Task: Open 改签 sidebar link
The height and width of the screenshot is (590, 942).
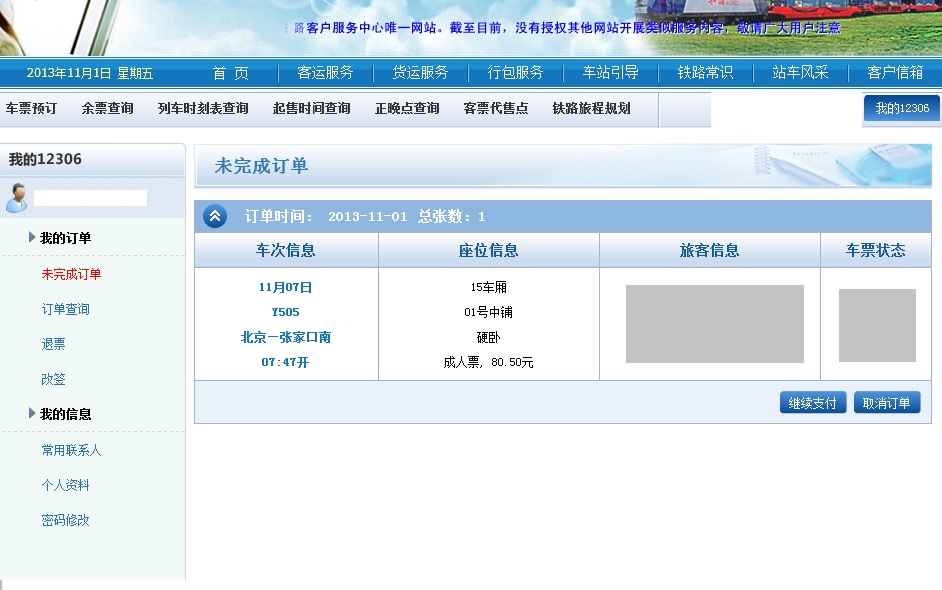Action: (53, 379)
